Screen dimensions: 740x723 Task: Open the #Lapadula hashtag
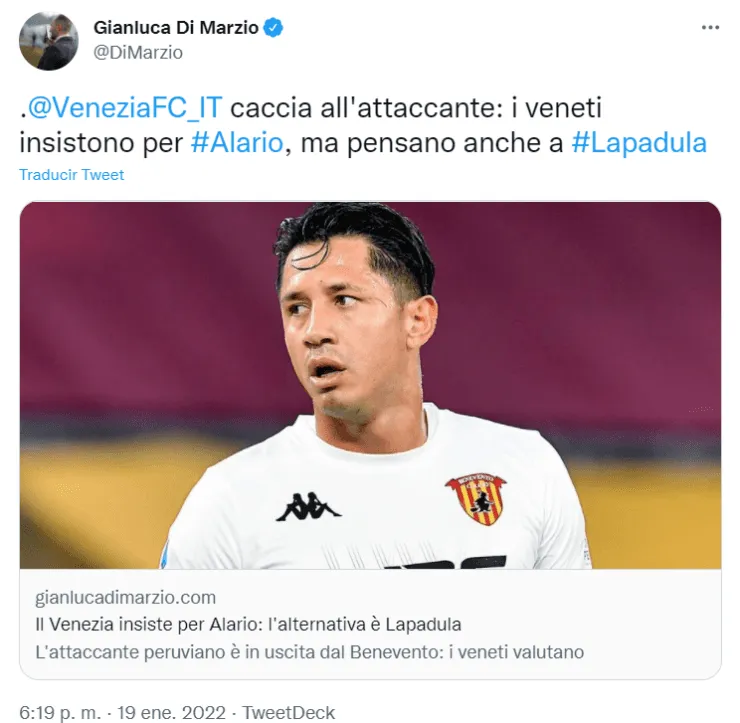(639, 143)
